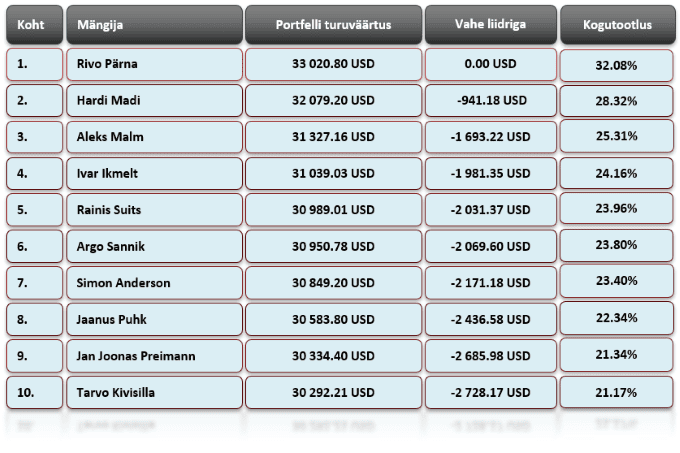The height and width of the screenshot is (453, 680).
Task: Click Argo Sannik's name
Action: point(109,246)
